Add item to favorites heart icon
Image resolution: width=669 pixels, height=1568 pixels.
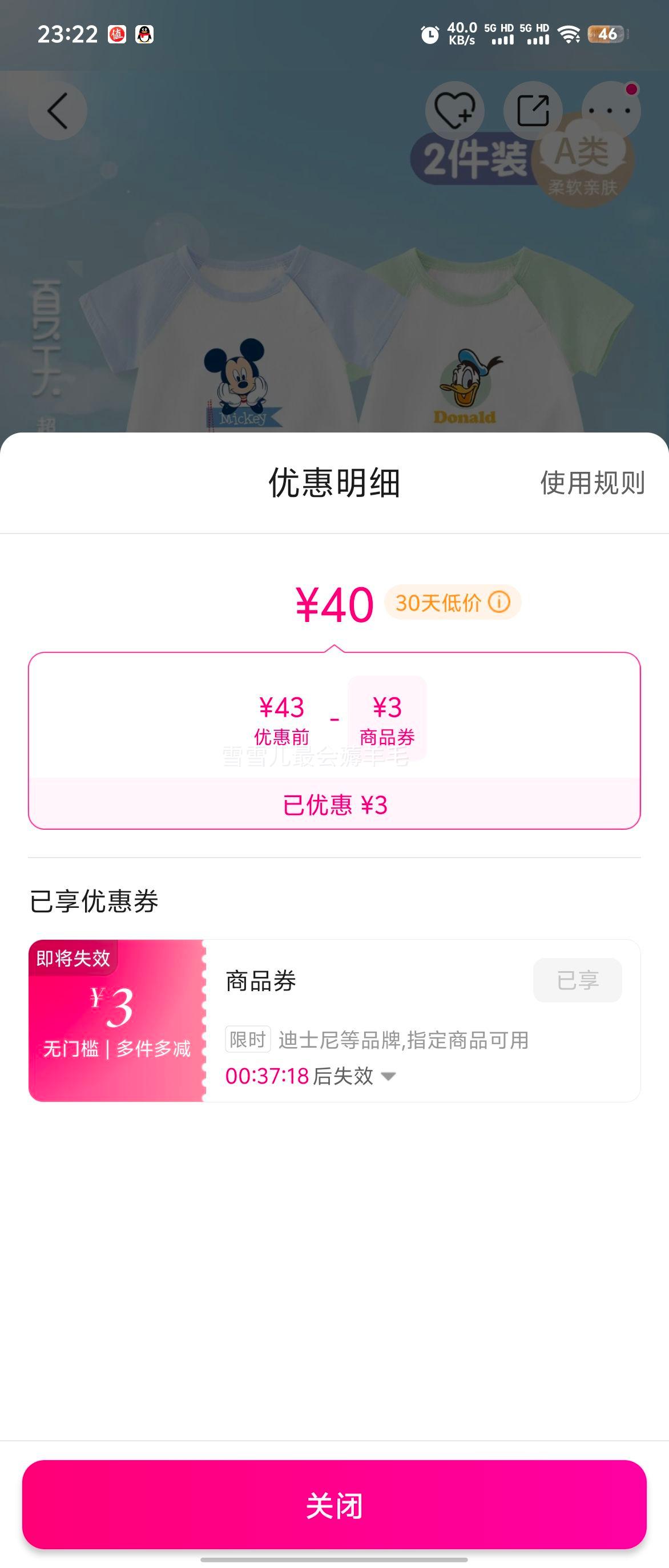[x=455, y=111]
